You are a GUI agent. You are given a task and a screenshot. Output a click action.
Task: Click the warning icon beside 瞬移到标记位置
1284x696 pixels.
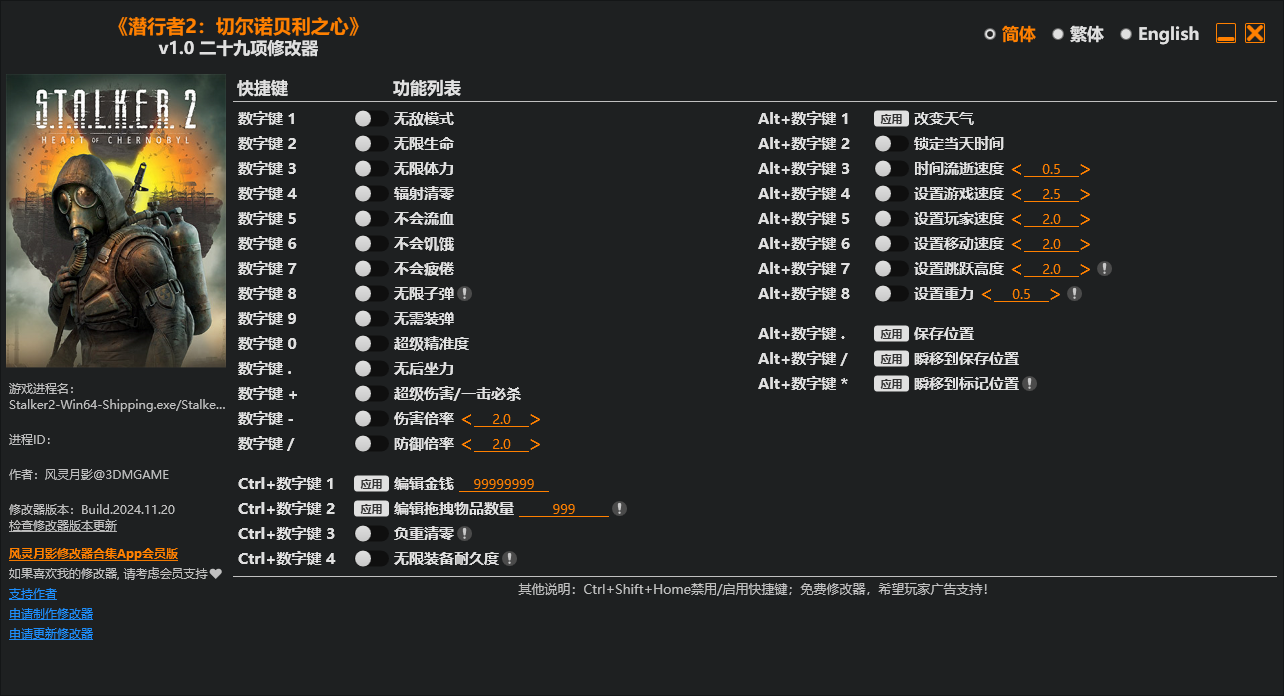[1030, 383]
